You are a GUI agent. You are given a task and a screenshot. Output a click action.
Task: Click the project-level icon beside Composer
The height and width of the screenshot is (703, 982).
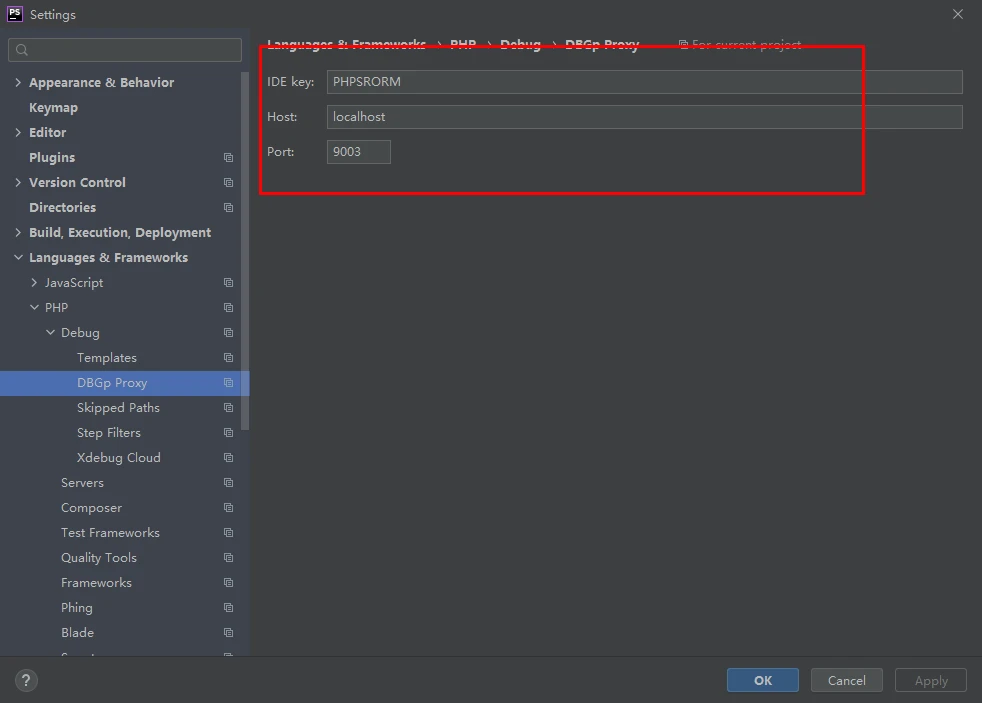tap(228, 508)
